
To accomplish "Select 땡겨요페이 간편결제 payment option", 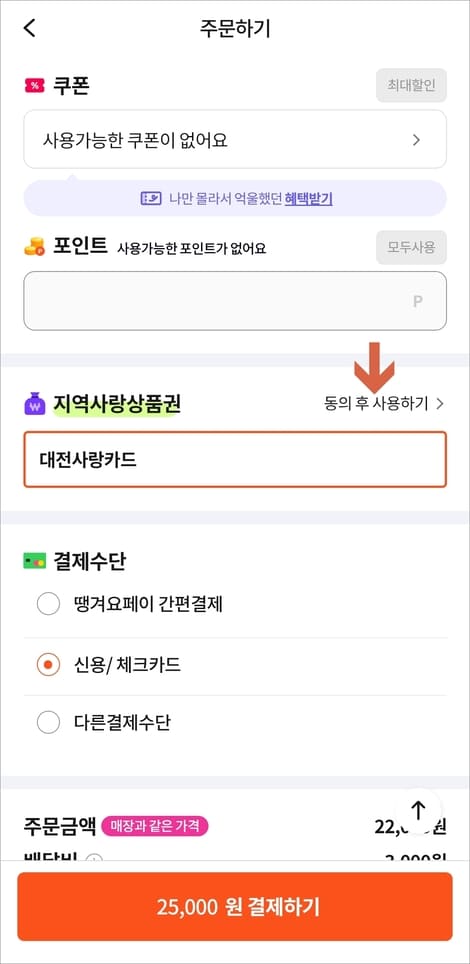I will pyautogui.click(x=235, y=605).
